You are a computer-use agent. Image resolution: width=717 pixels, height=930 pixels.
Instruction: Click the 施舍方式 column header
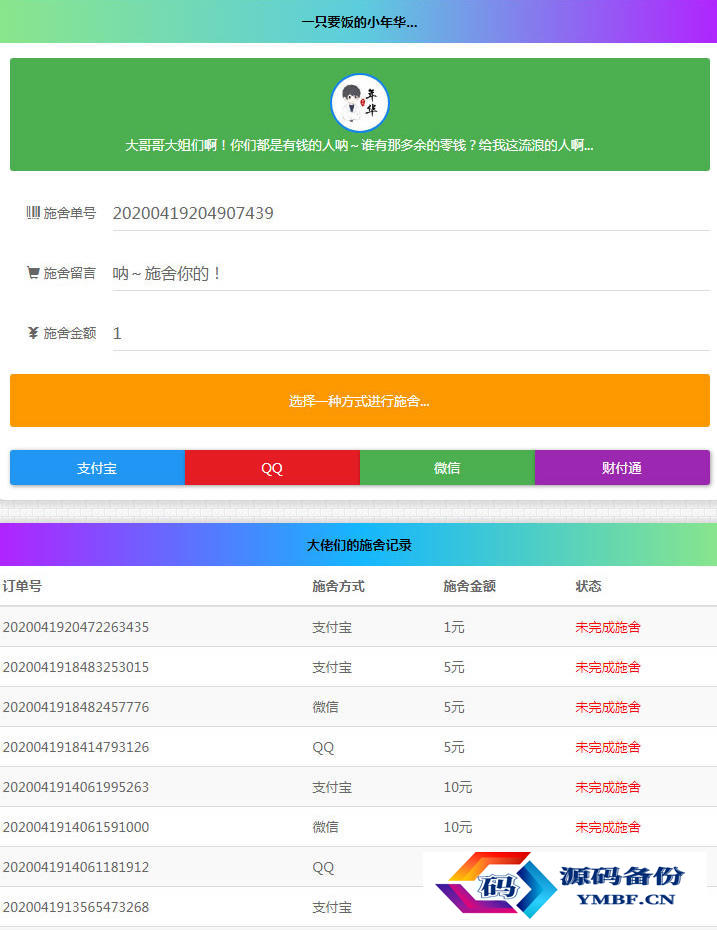338,586
